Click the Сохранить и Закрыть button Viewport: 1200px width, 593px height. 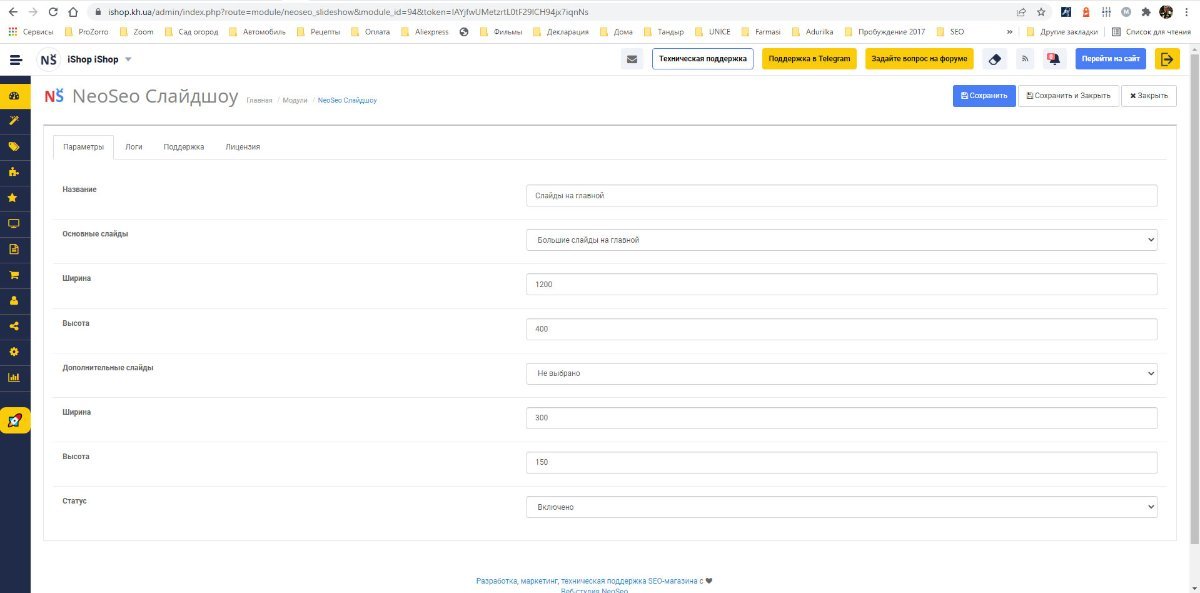1068,95
